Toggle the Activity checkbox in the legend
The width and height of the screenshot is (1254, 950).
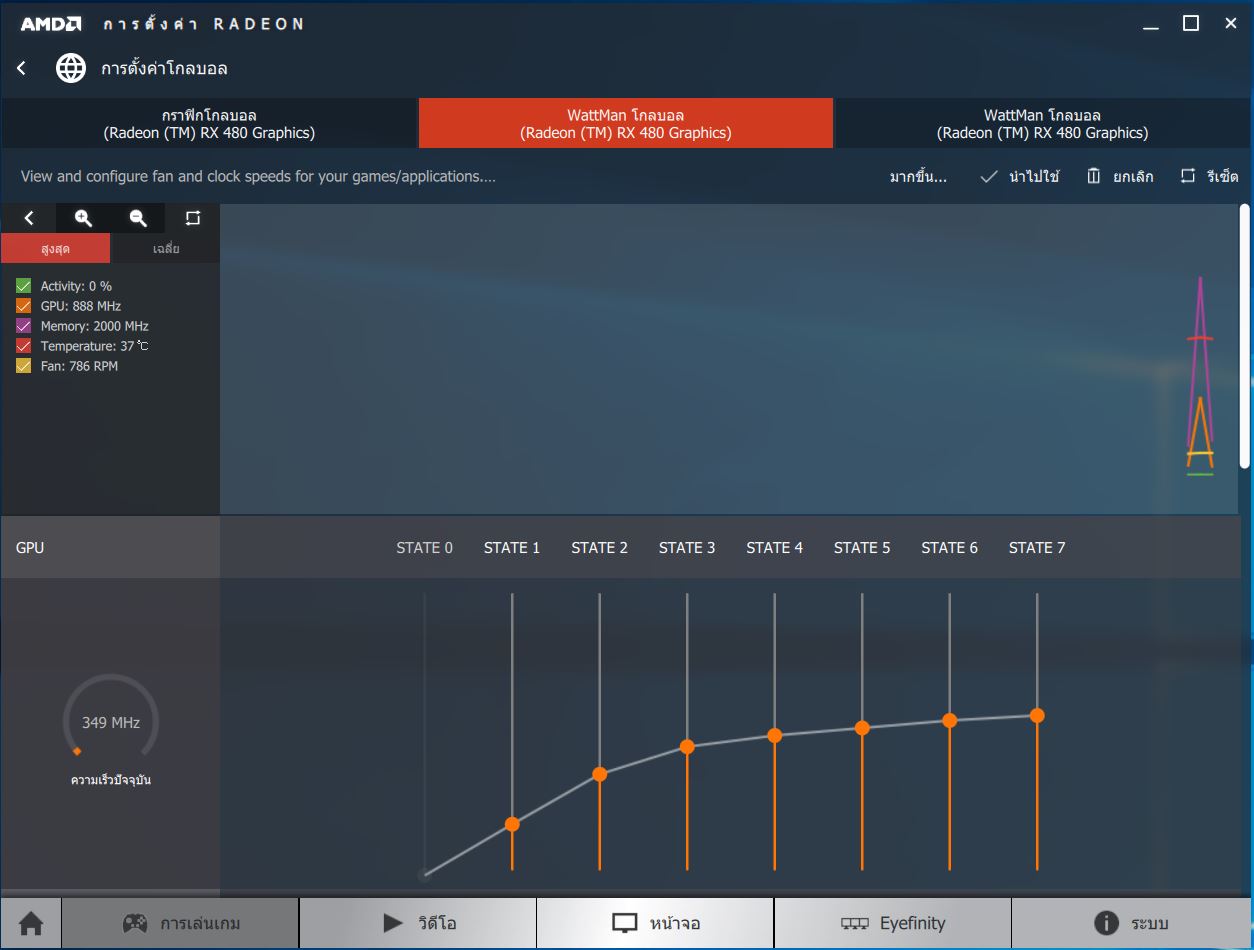pos(24,286)
